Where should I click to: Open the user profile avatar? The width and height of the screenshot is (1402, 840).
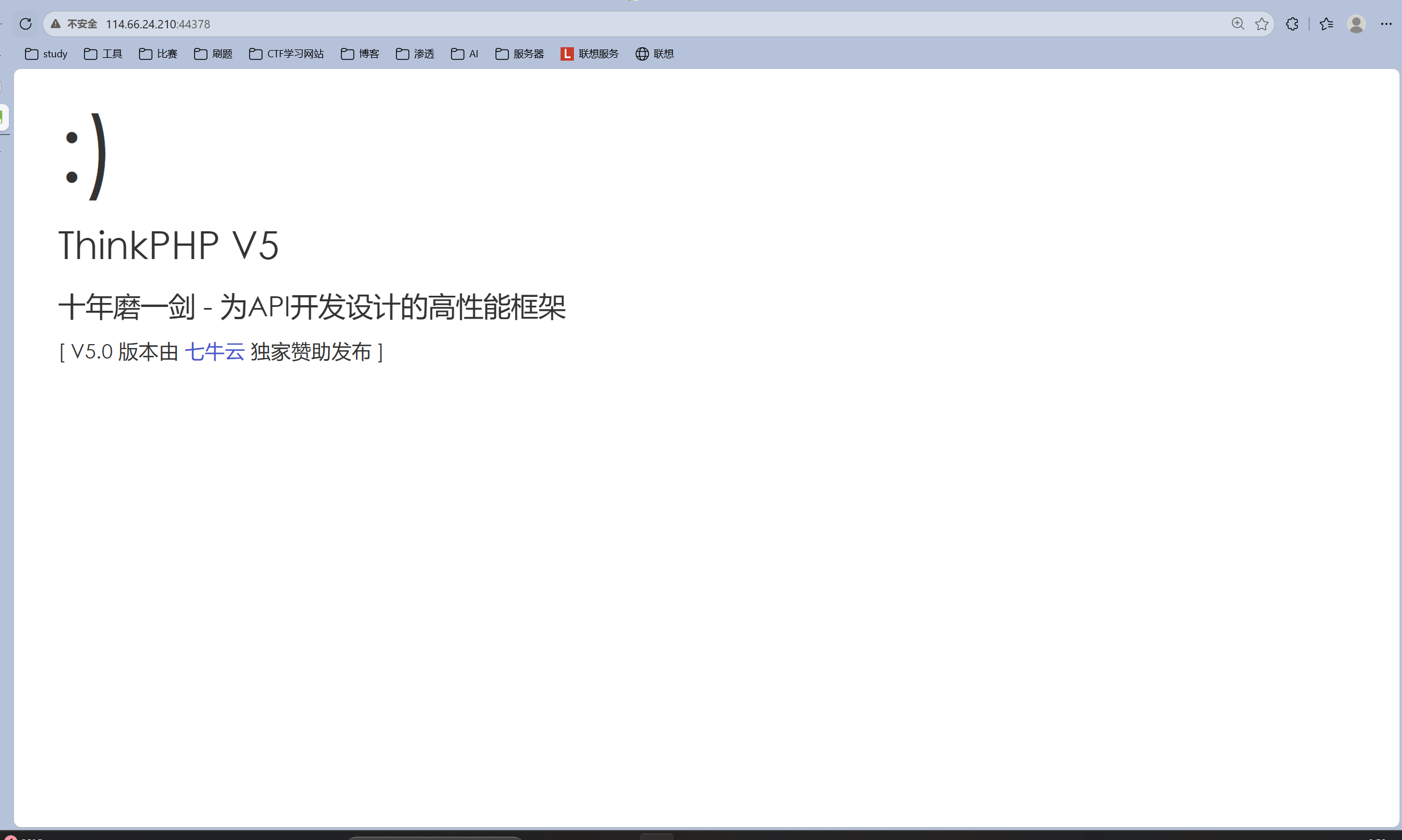coord(1356,24)
